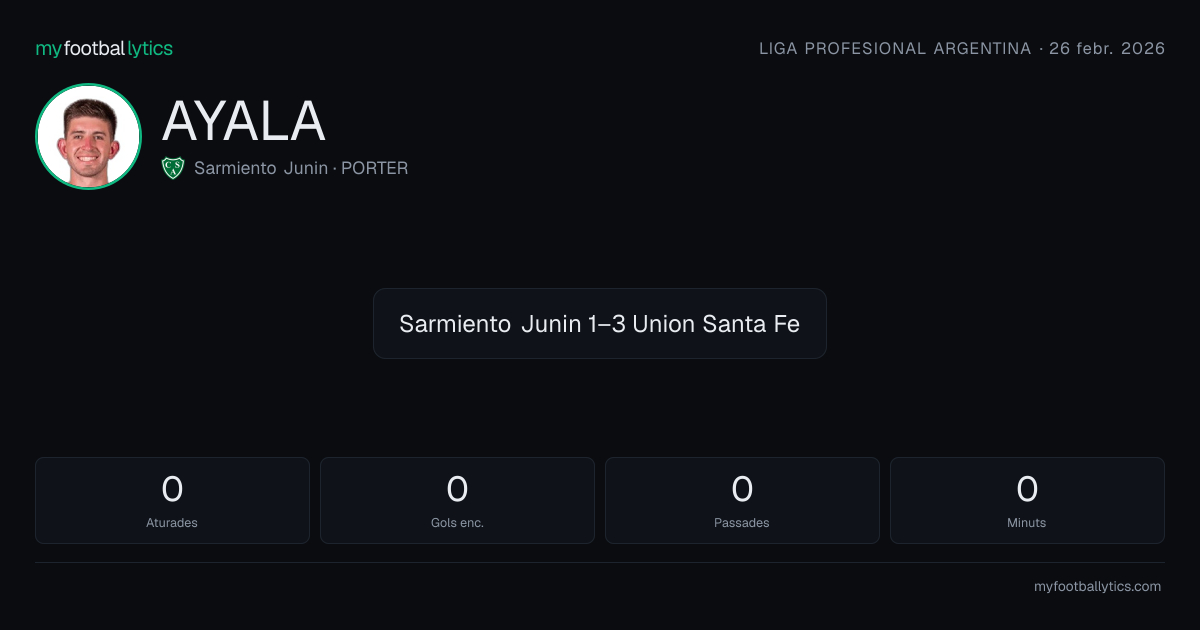Click the Minuts zero value
1200x630 pixels.
(1027, 489)
